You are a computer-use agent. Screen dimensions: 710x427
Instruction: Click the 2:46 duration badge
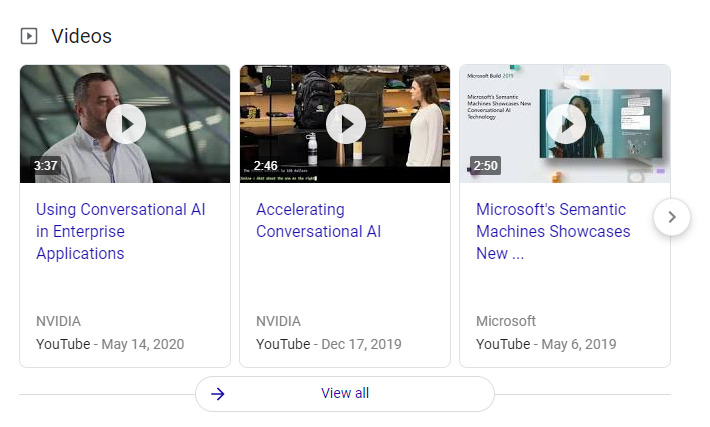point(265,165)
